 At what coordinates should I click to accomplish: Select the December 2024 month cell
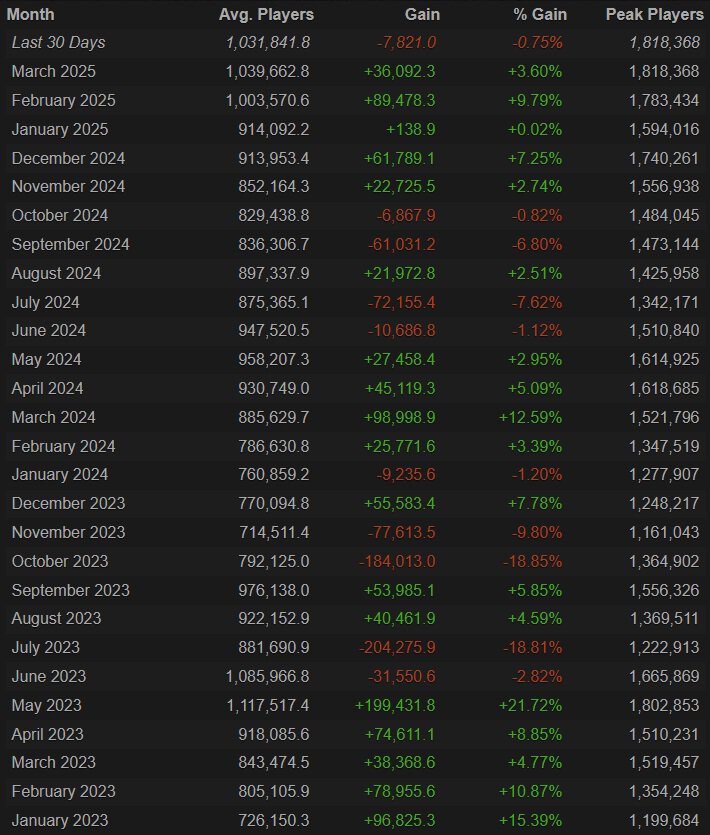pos(67,158)
